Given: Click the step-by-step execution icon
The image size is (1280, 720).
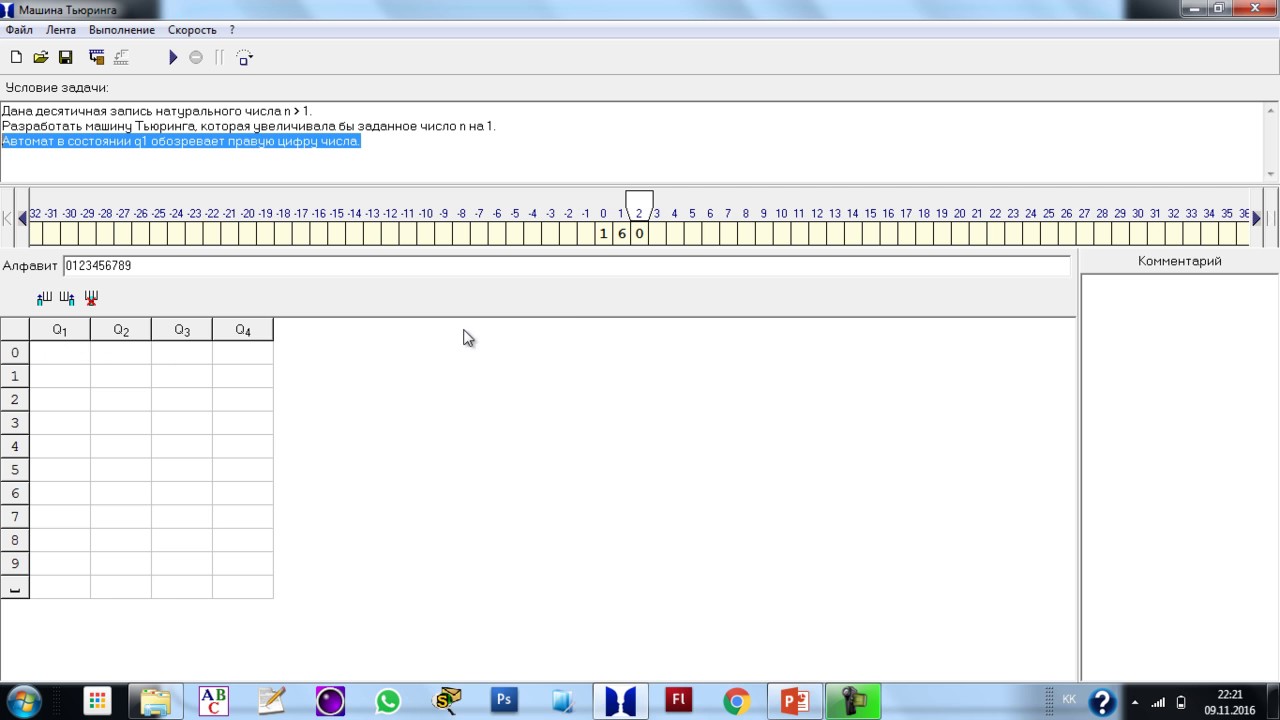Looking at the screenshot, I should pos(244,58).
